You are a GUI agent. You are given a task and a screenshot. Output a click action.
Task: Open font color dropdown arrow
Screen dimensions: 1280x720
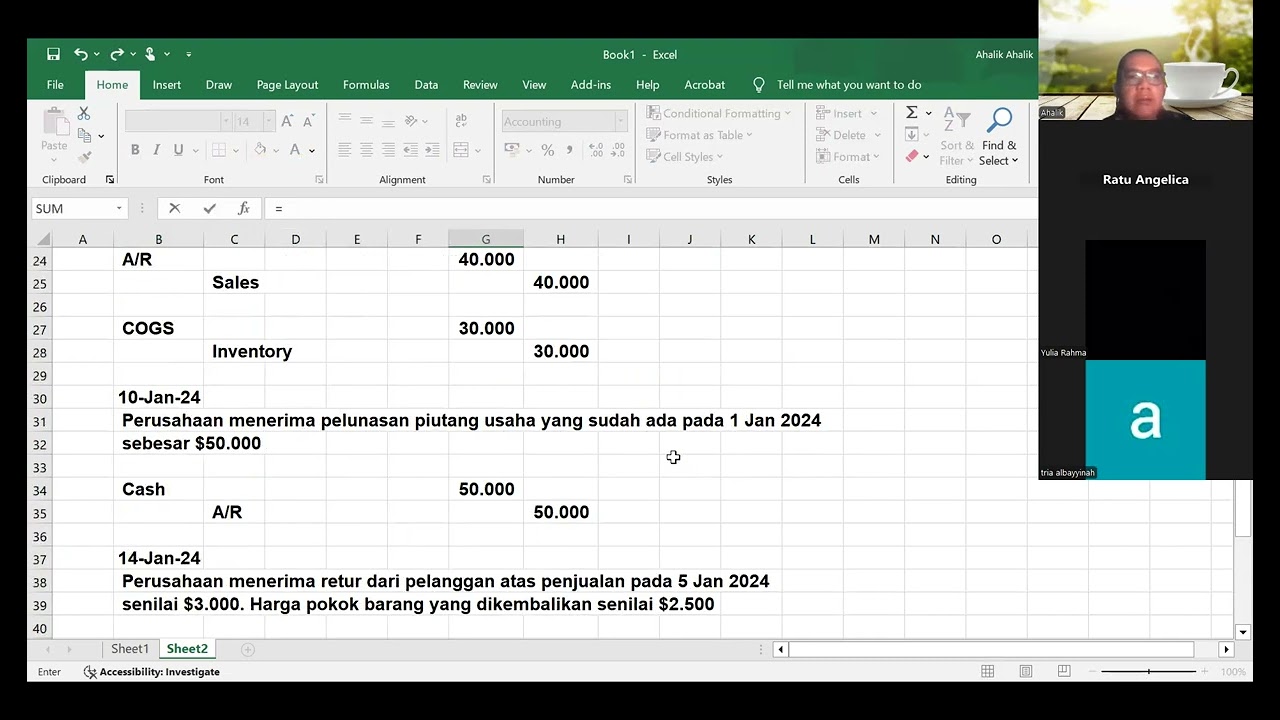[x=312, y=151]
